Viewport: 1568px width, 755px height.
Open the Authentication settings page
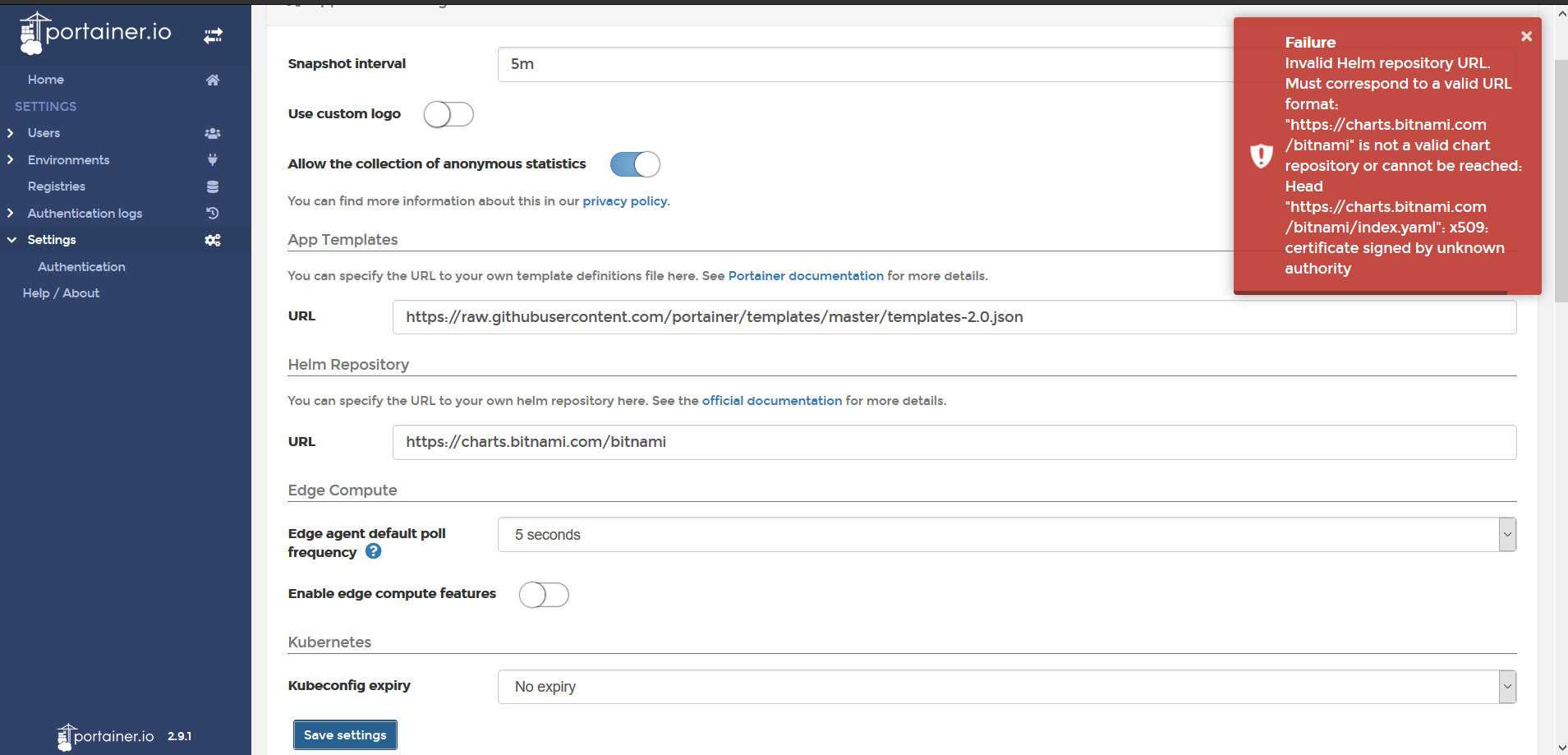(x=81, y=266)
